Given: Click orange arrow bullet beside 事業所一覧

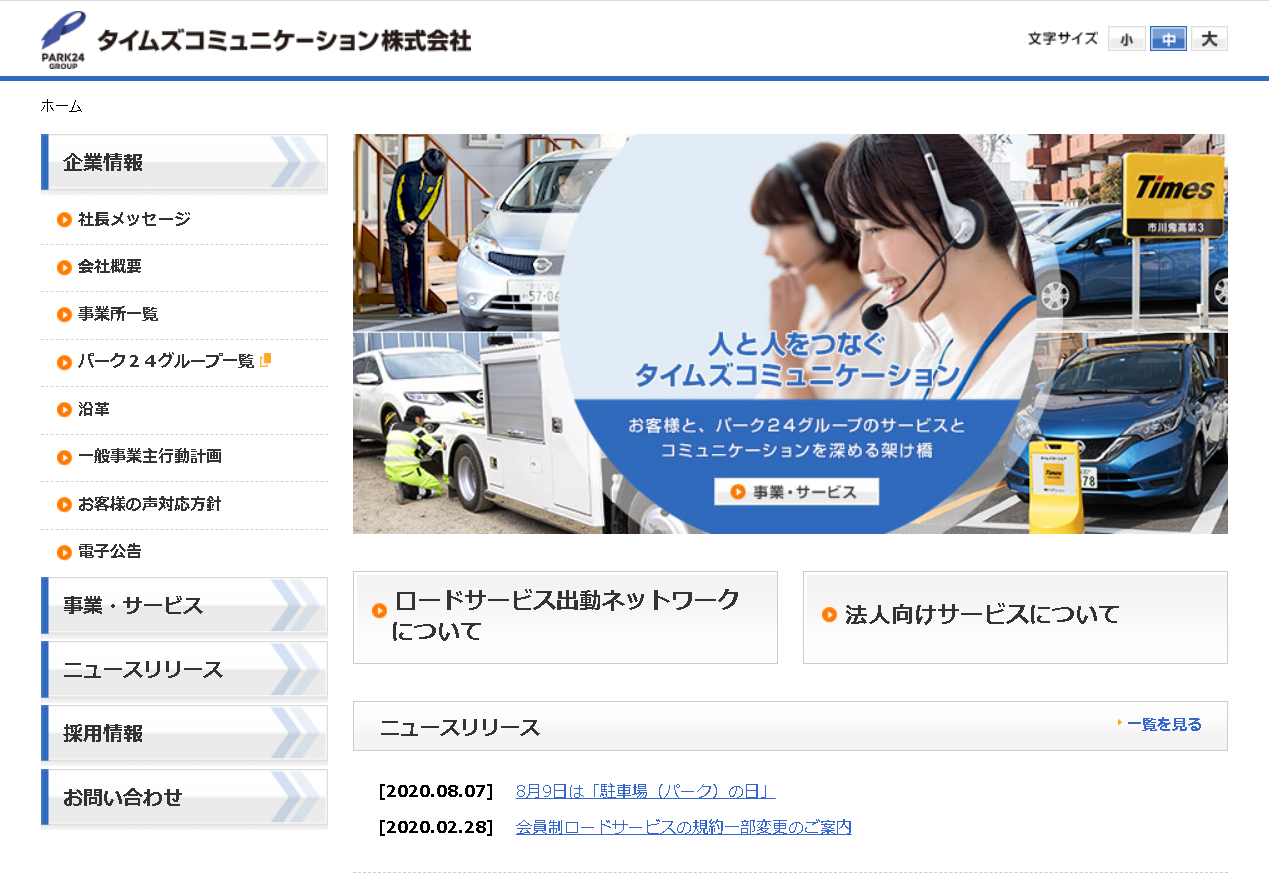Looking at the screenshot, I should click(x=64, y=315).
